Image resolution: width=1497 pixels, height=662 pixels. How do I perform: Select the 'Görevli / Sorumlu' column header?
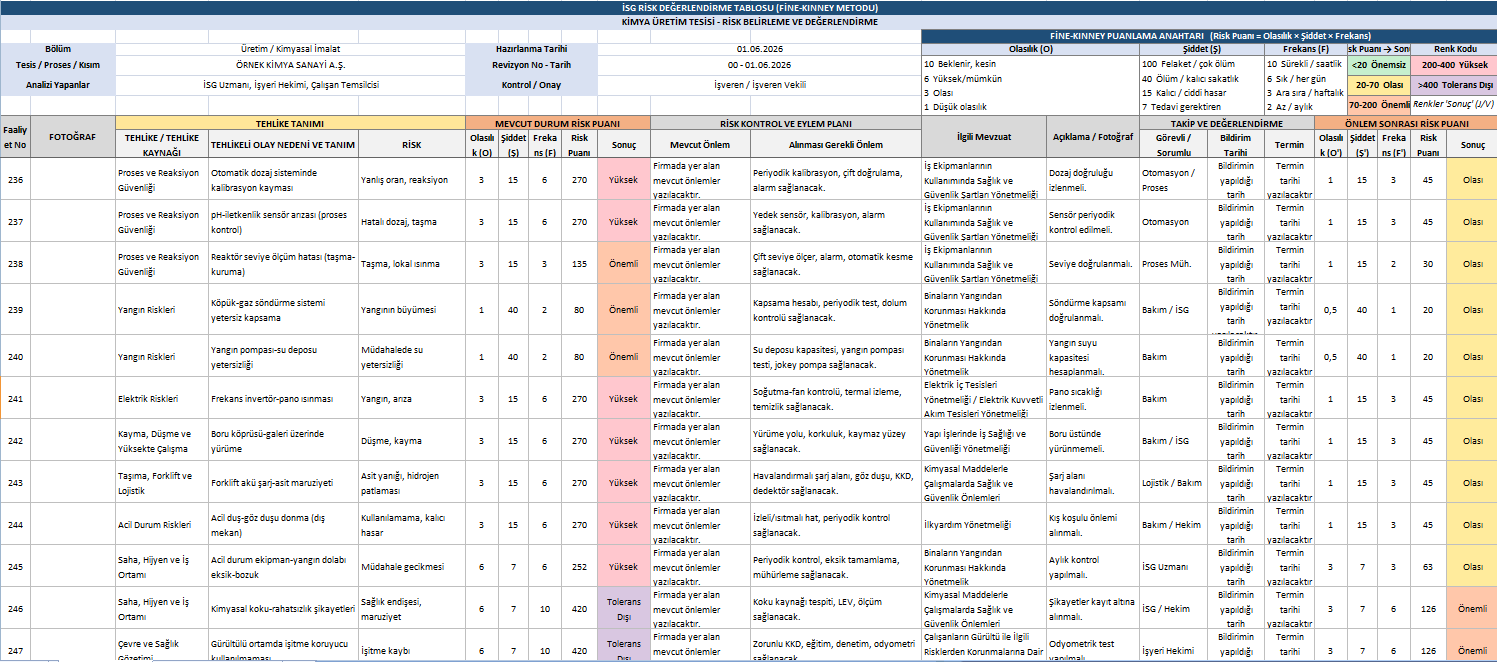pos(1174,144)
